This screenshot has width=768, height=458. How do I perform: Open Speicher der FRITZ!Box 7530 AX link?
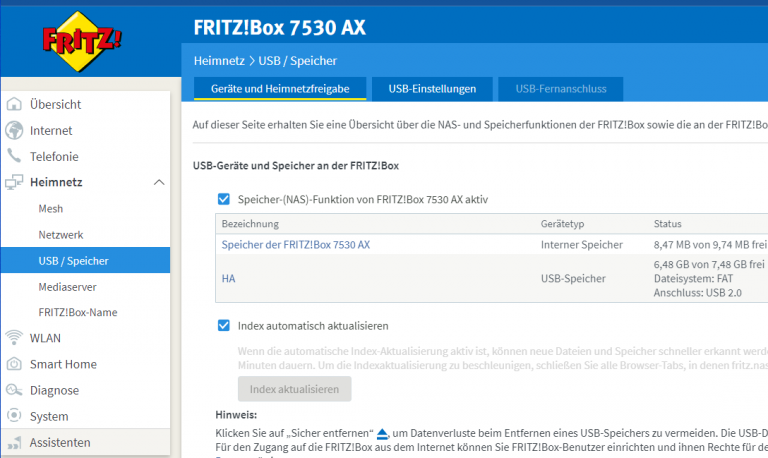click(x=296, y=244)
